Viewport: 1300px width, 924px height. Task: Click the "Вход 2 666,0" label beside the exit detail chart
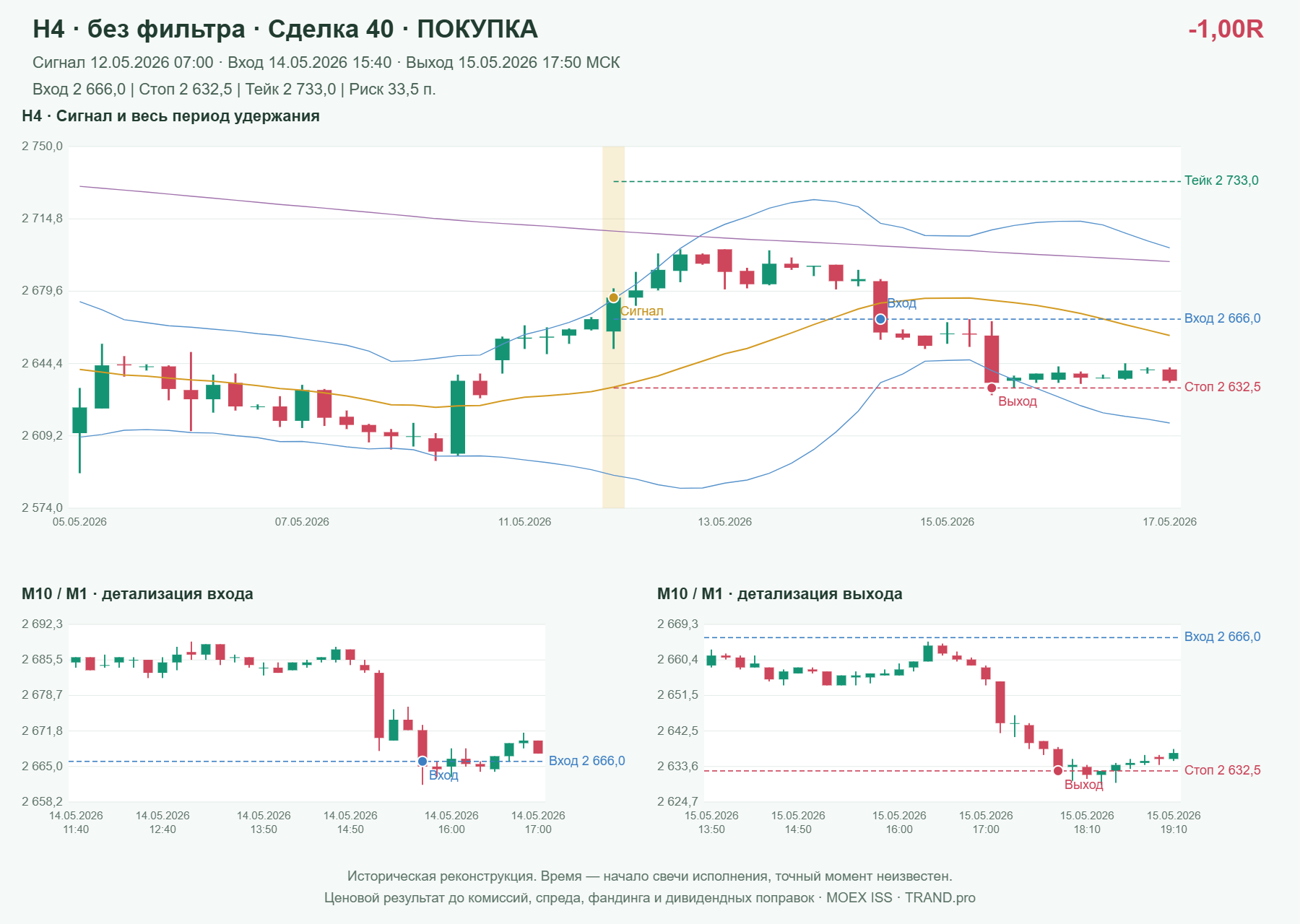[1223, 637]
